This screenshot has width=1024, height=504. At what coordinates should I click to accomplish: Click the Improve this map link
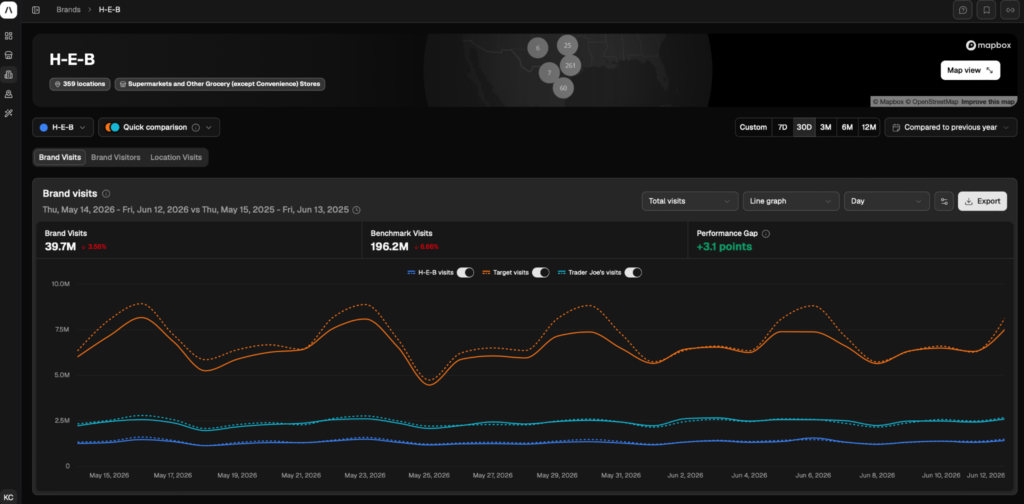988,102
